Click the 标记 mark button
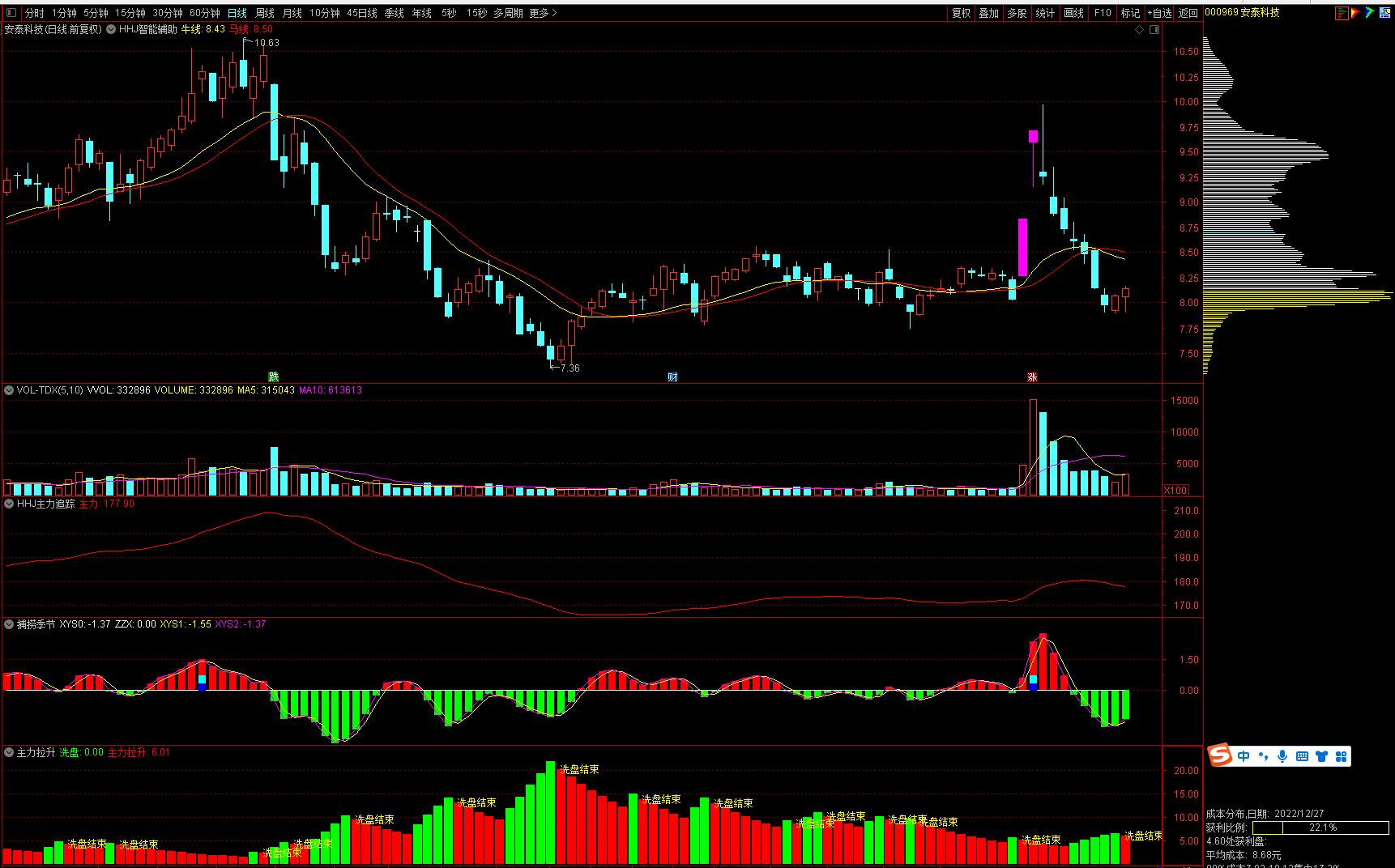Viewport: 1395px width, 868px height. pyautogui.click(x=1131, y=13)
